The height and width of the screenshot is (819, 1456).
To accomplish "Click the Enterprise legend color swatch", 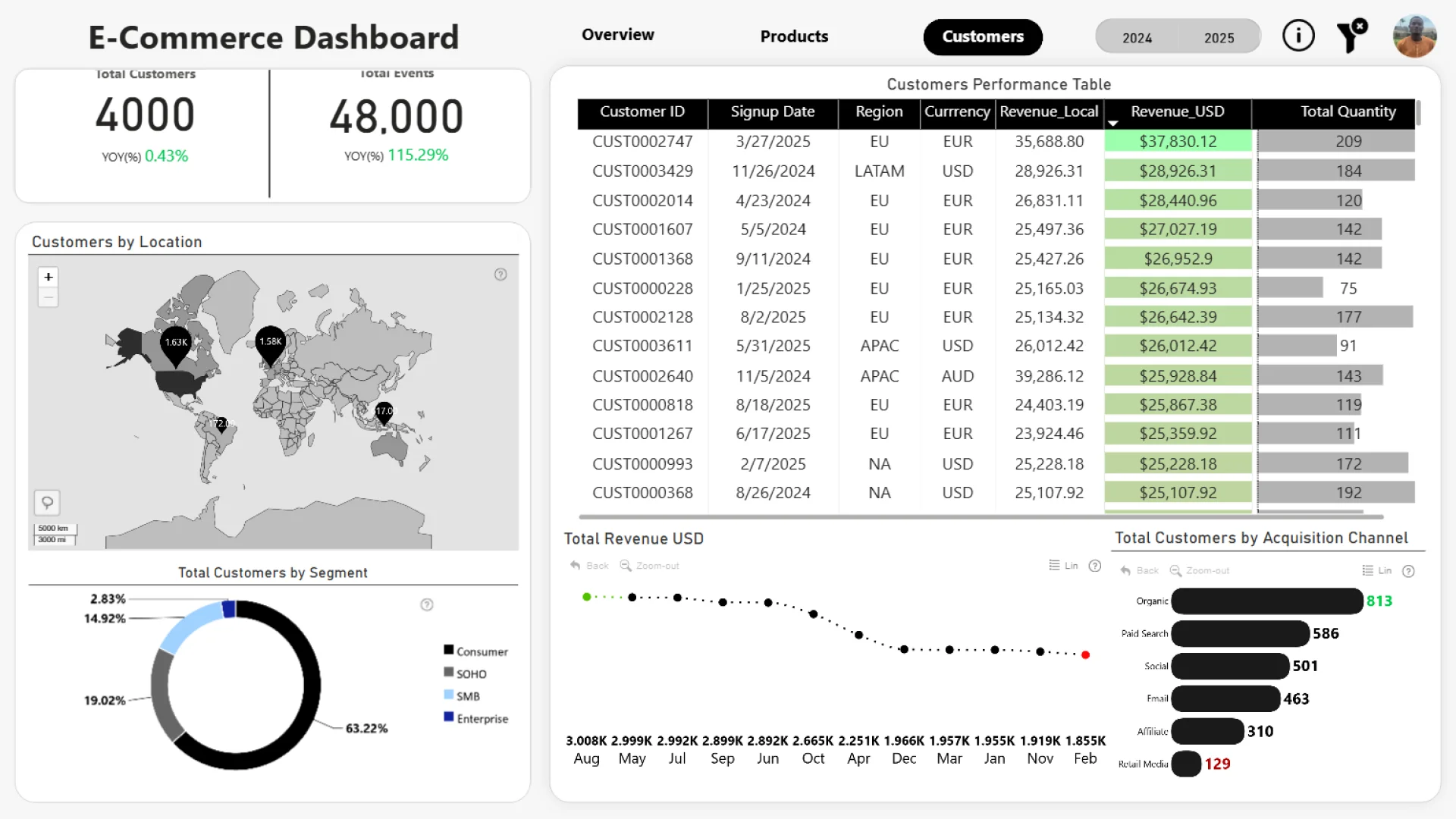I will tap(449, 717).
